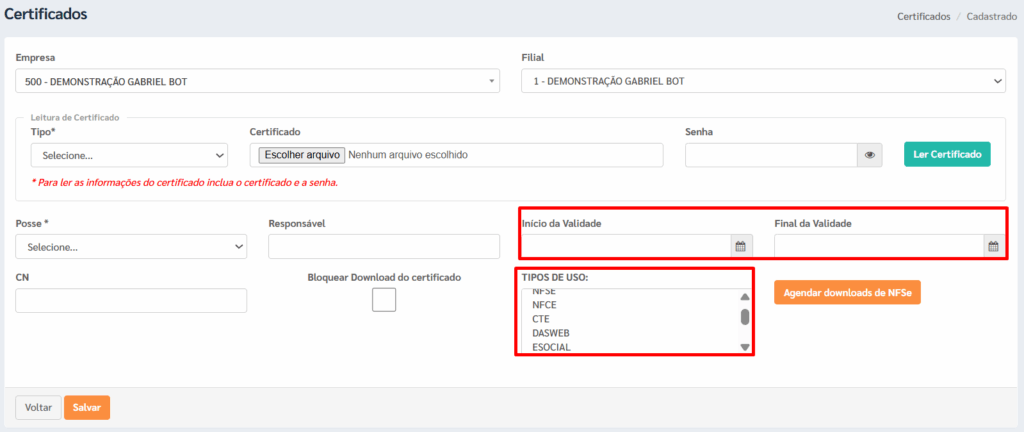Screen dimensions: 1024x432
Task: Click the TIPOS DE USO list up arrow
Action: [744, 296]
